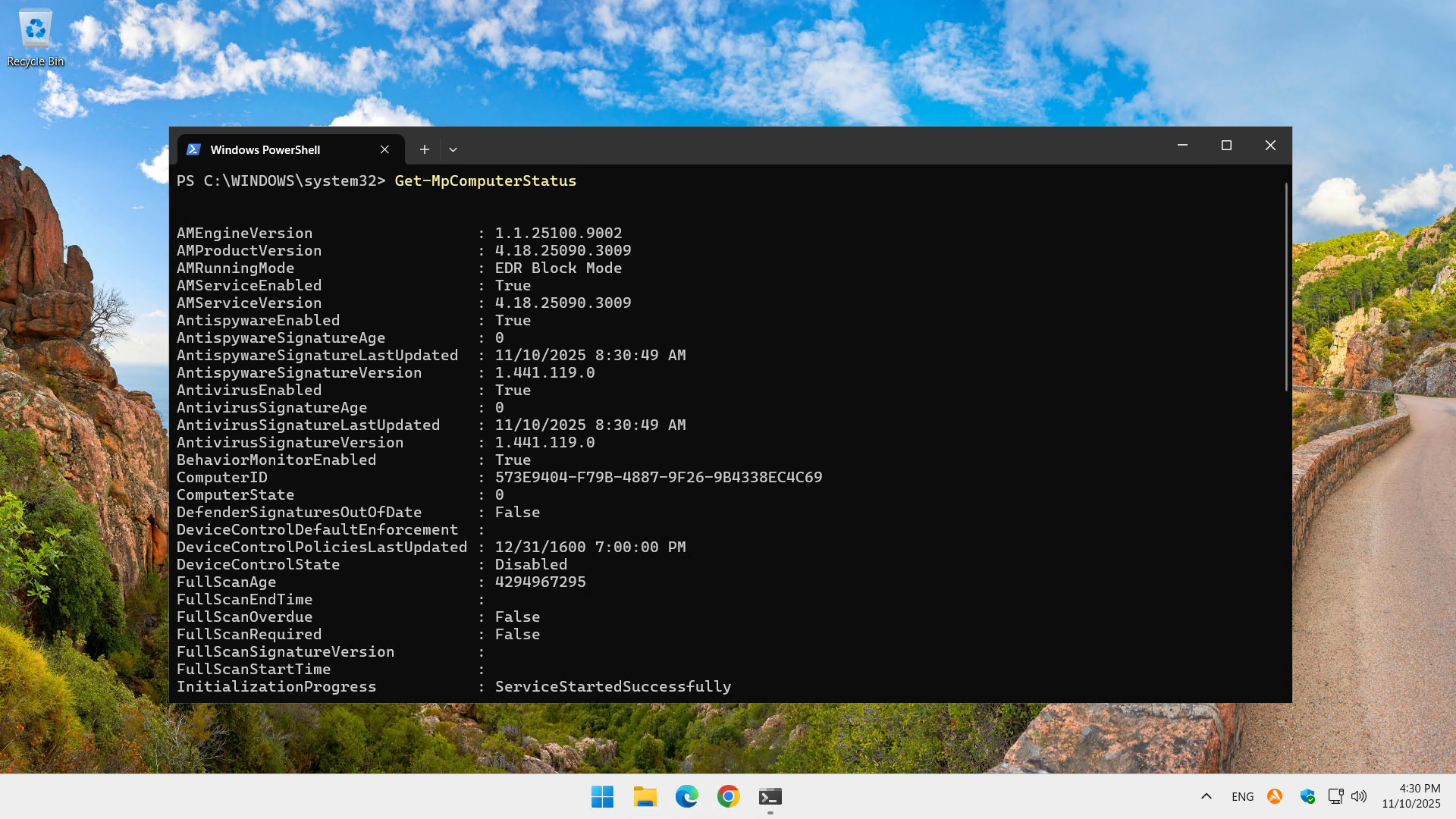The width and height of the screenshot is (1456, 819).
Task: Close the Windows PowerShell tab
Action: pyautogui.click(x=384, y=149)
